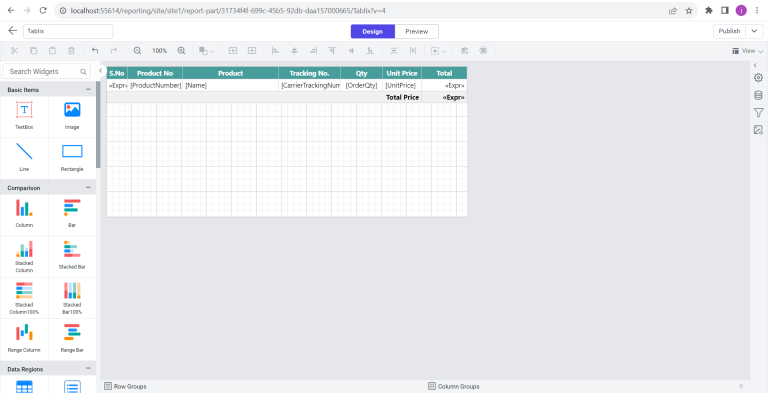Click the [ProductNumber] cell
This screenshot has height=393, width=768.
(x=155, y=85)
